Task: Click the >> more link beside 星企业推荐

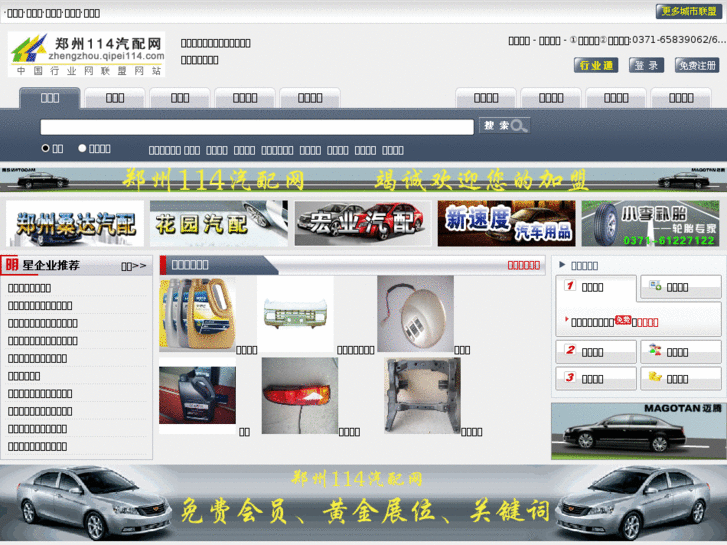Action: coord(134,266)
